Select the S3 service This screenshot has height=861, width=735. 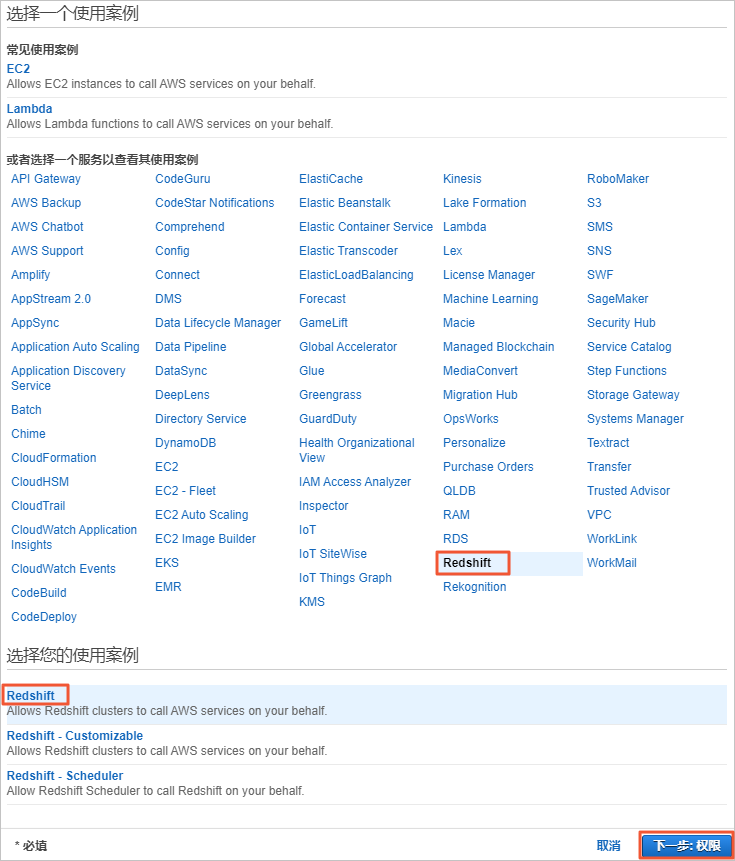[594, 203]
